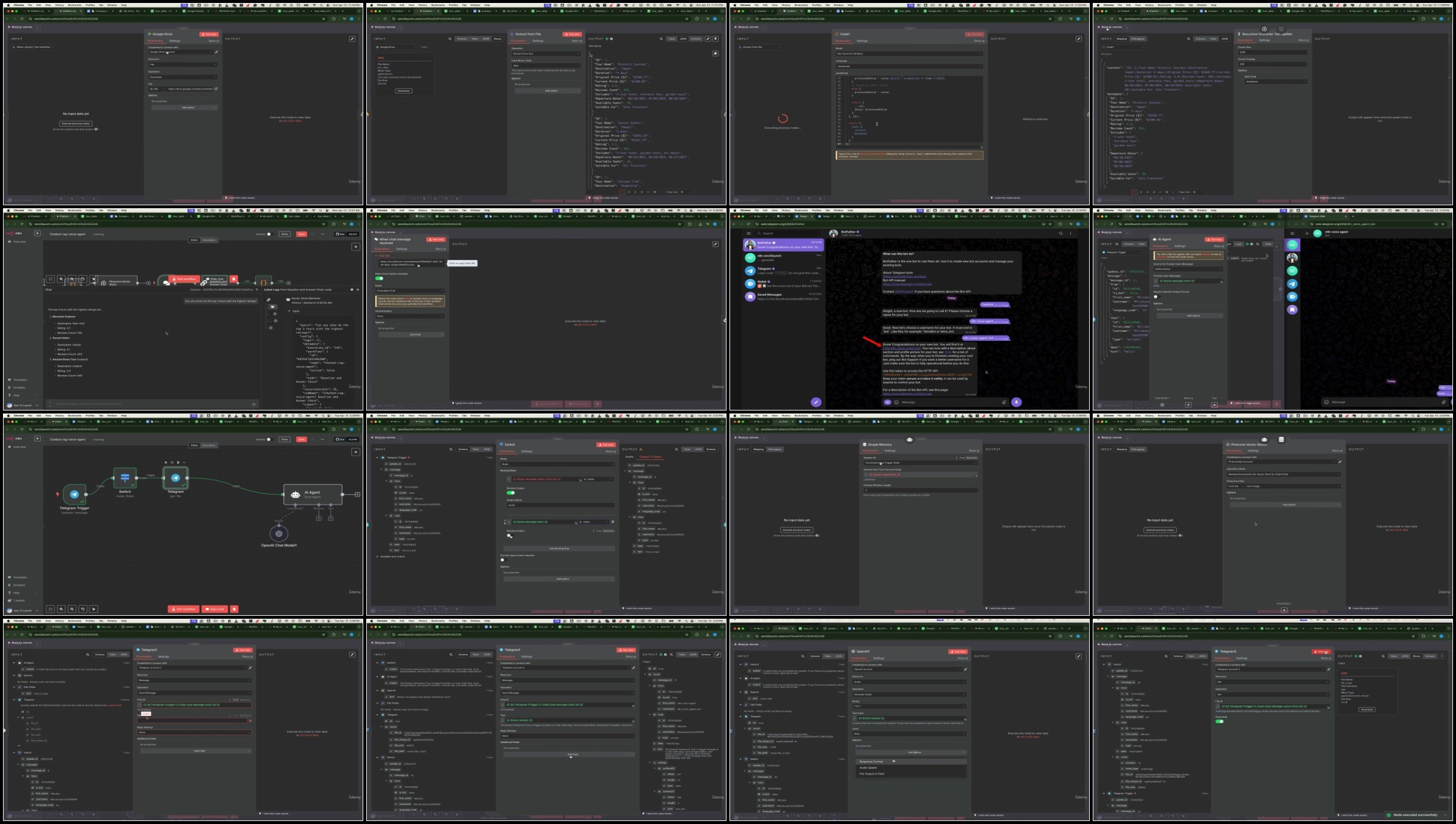Screen dimensions: 1456x824
Task: Click trash icon beside Open chat button
Action: [x=234, y=609]
